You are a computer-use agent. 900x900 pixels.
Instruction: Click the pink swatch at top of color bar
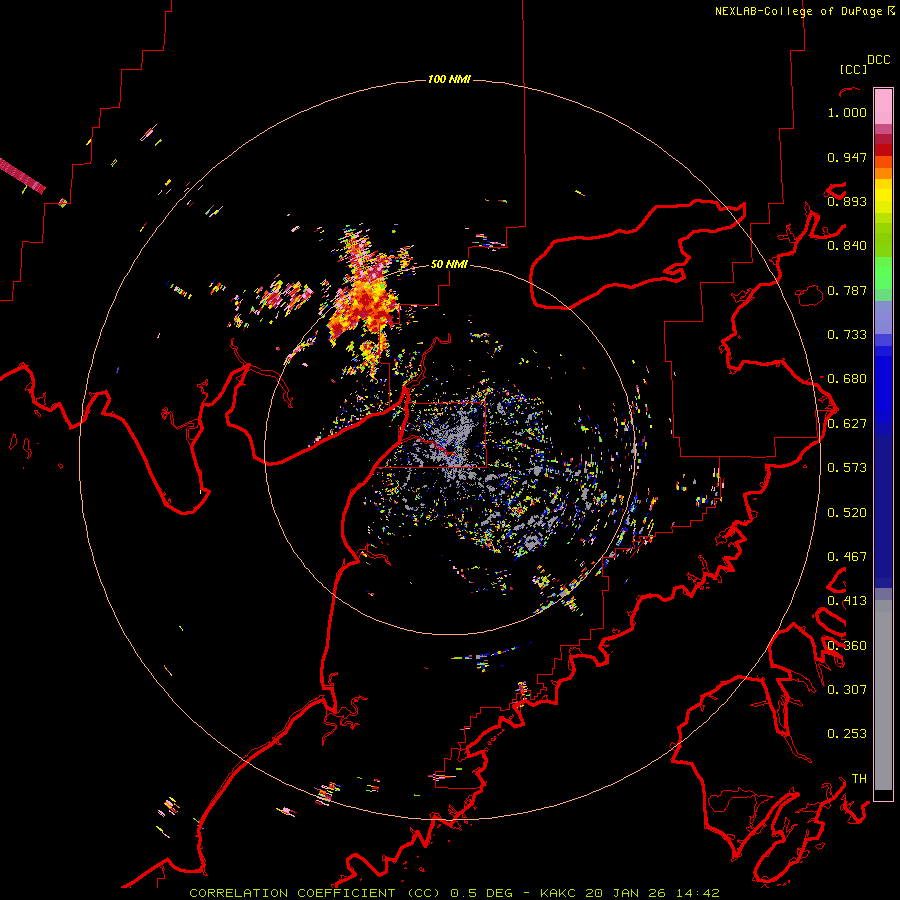coord(883,106)
